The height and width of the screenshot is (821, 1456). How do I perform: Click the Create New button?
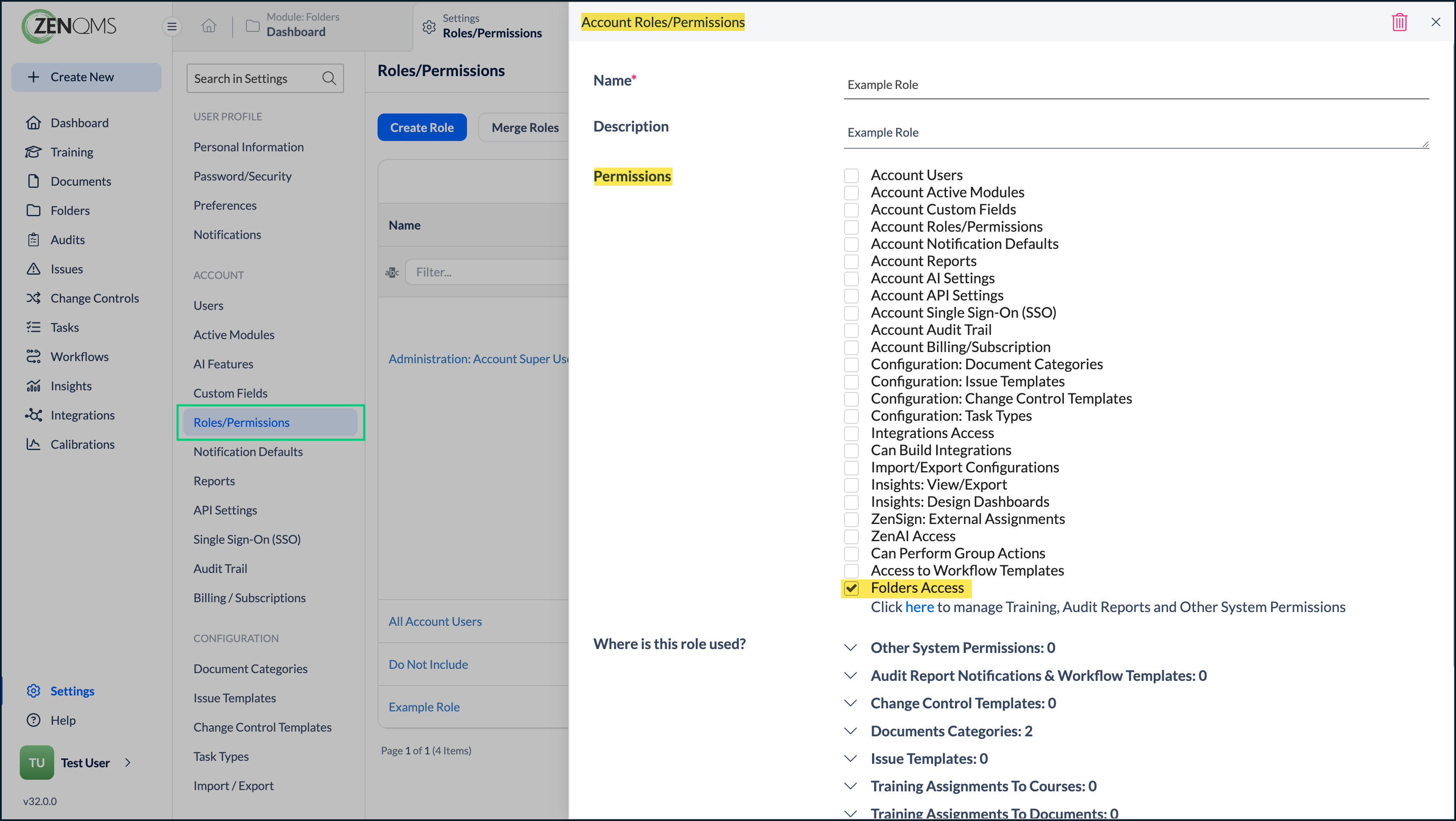(x=86, y=77)
